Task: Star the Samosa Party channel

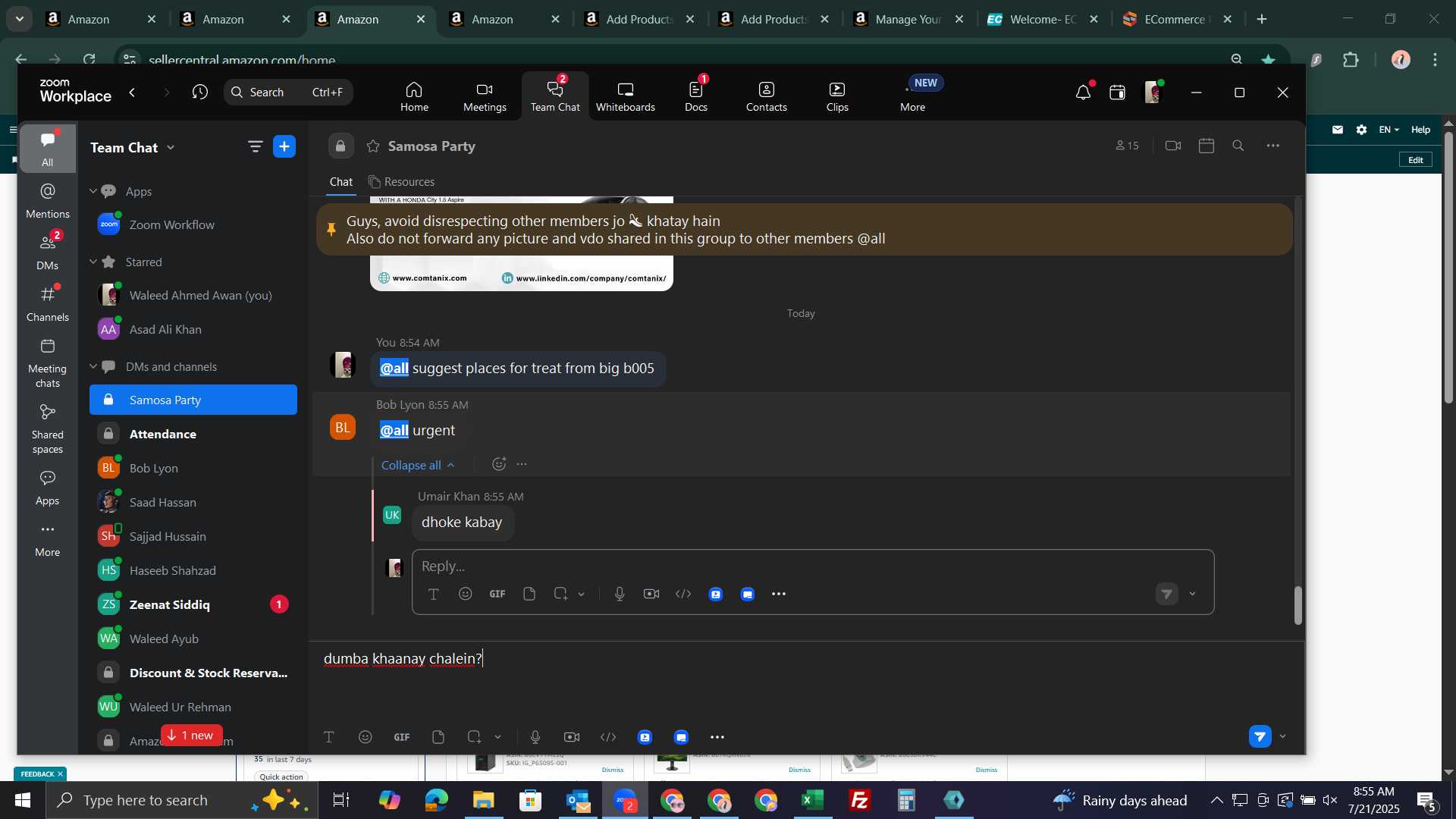Action: coord(373,146)
